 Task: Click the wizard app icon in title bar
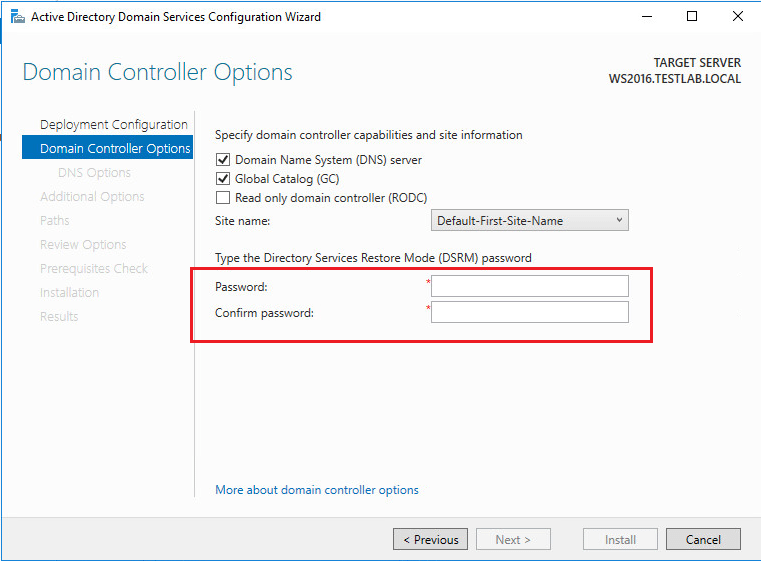[16, 17]
